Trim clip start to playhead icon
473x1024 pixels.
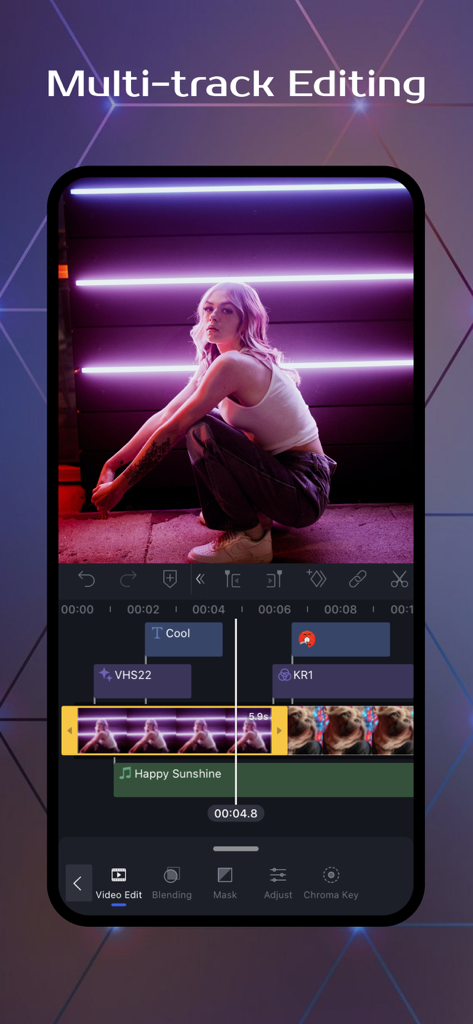(x=232, y=579)
